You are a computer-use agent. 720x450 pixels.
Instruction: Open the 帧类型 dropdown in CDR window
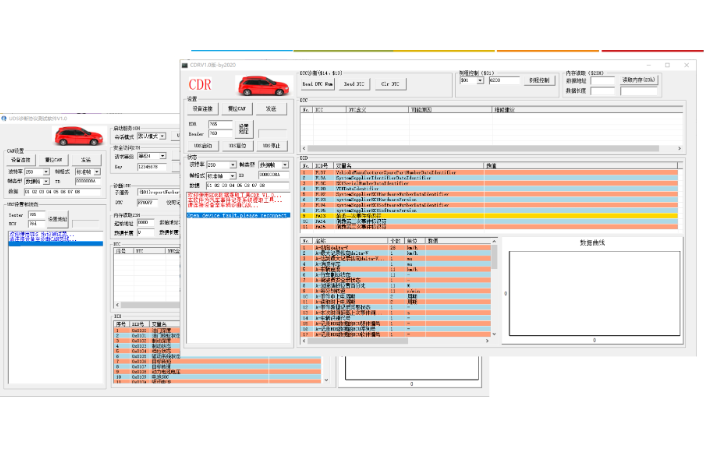tap(285, 165)
